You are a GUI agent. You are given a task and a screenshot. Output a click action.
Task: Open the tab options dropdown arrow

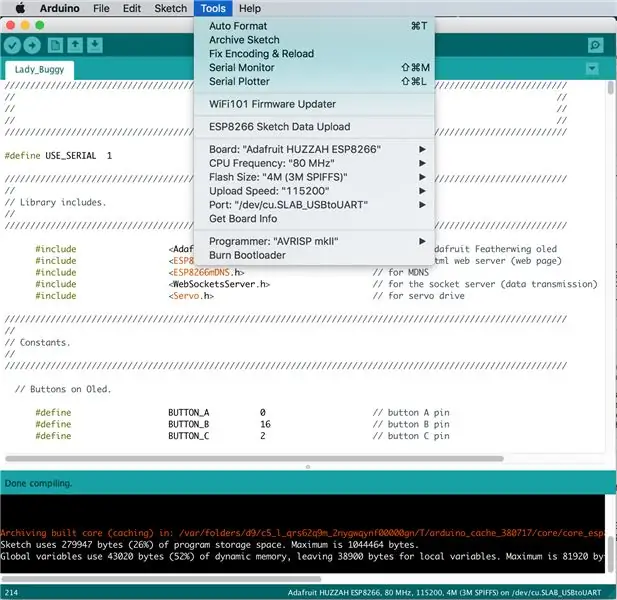tap(592, 69)
